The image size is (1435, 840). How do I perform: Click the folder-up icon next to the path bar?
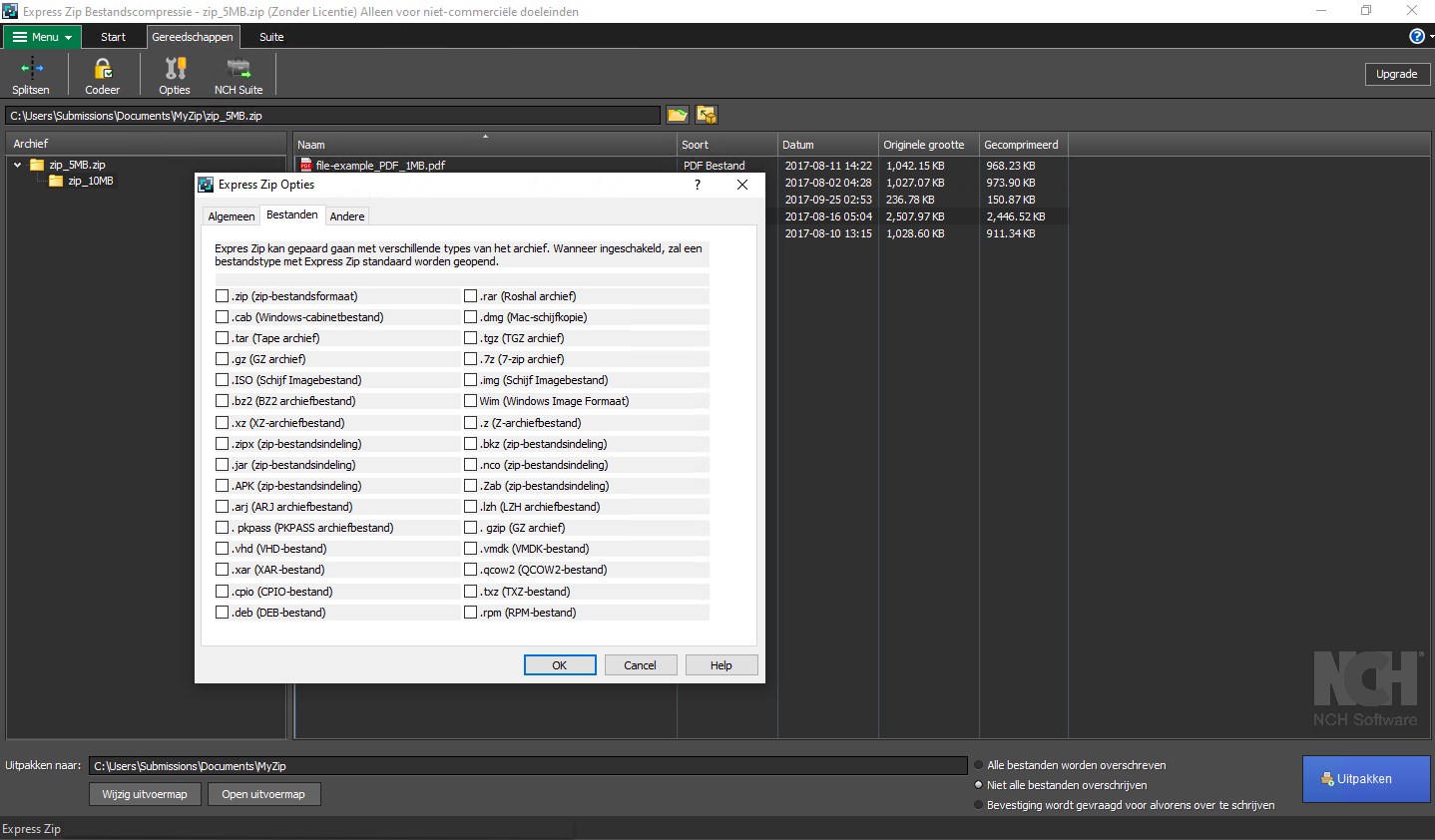[707, 115]
